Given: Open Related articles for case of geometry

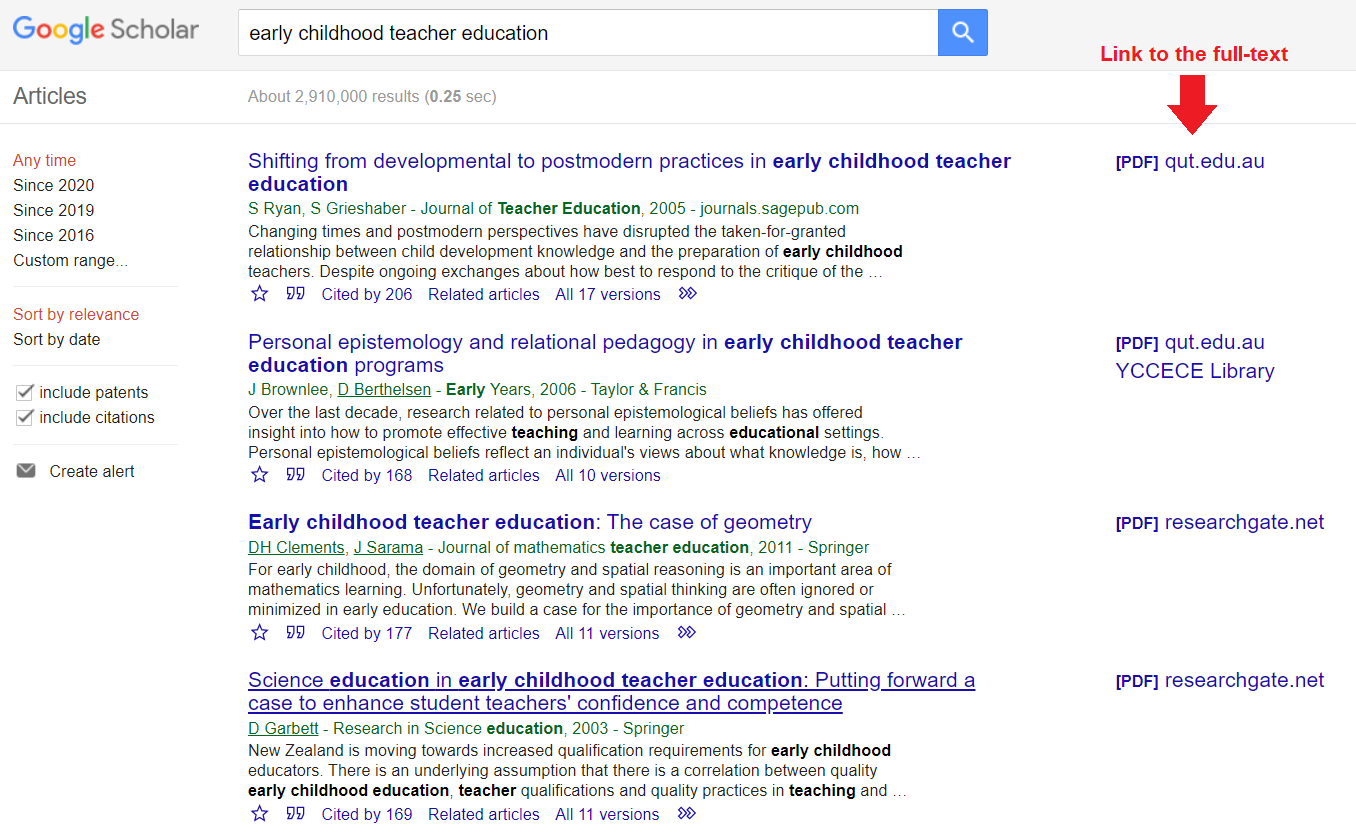Looking at the screenshot, I should coord(484,633).
